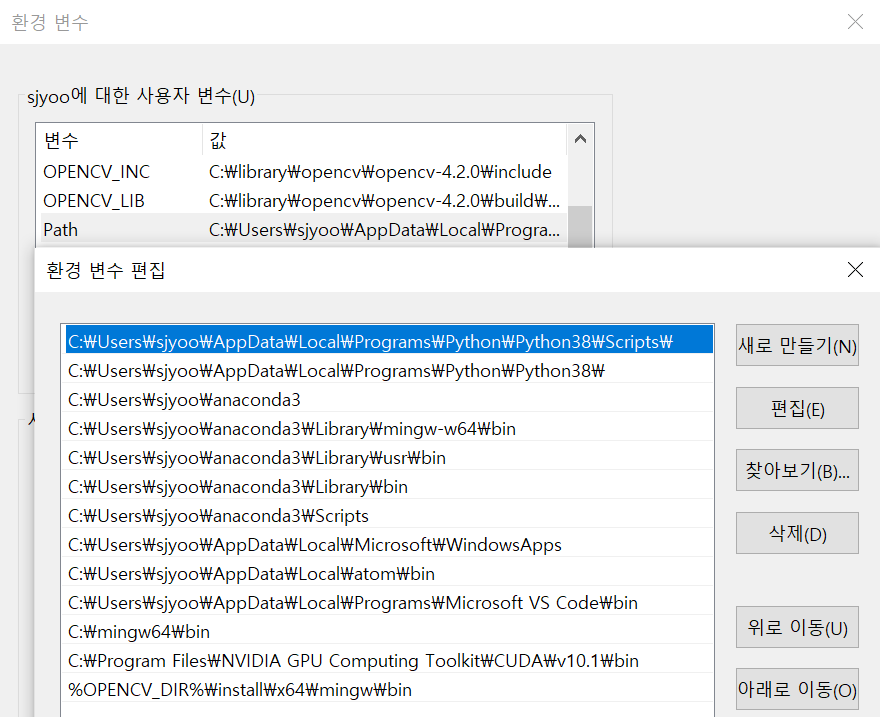Viewport: 880px width, 717px height.
Task: Click the 값 column header
Action: 385,140
